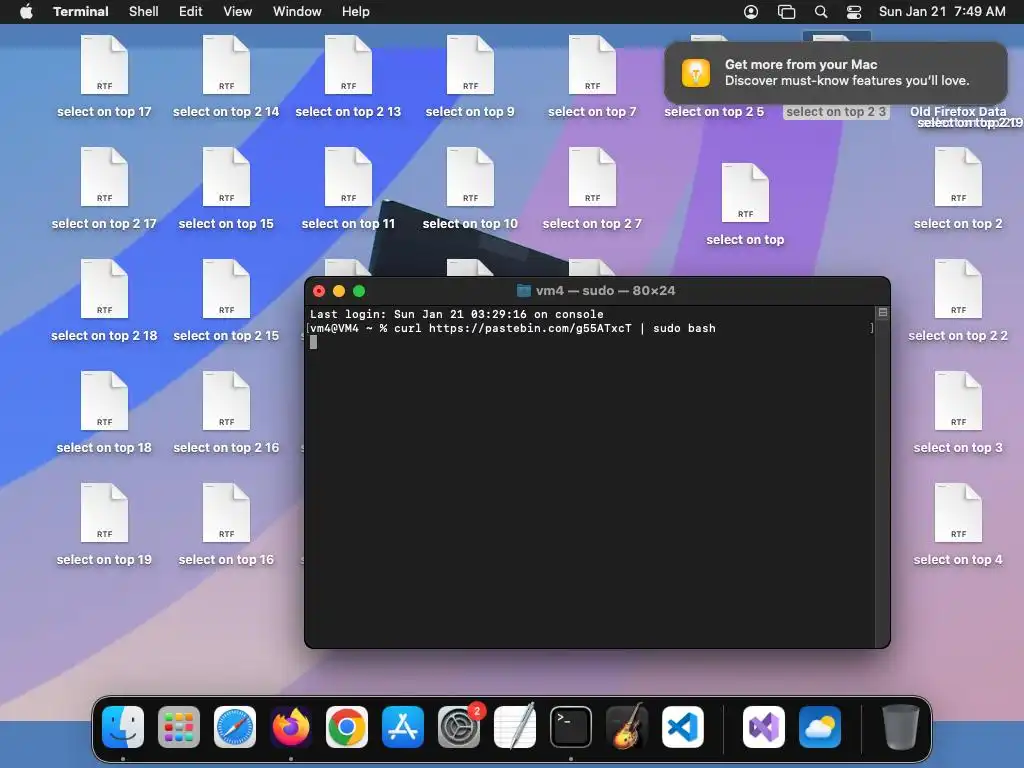Click the Stage Manager menu bar icon

(786, 12)
